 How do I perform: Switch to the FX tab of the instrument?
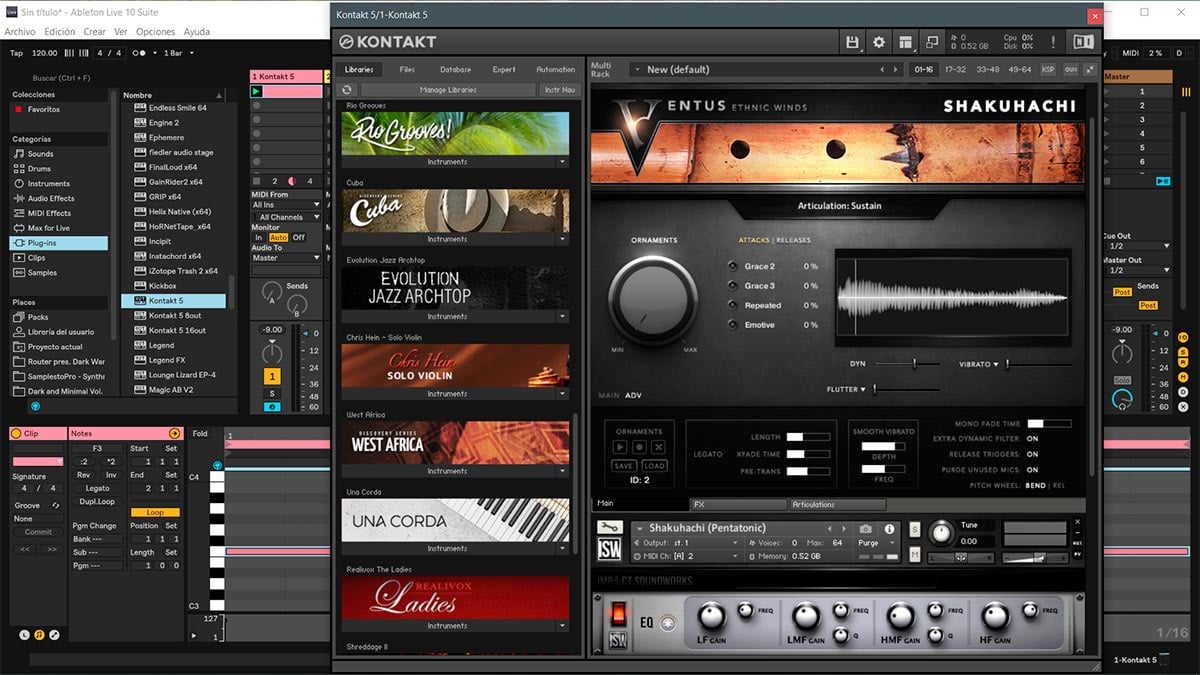(x=739, y=505)
